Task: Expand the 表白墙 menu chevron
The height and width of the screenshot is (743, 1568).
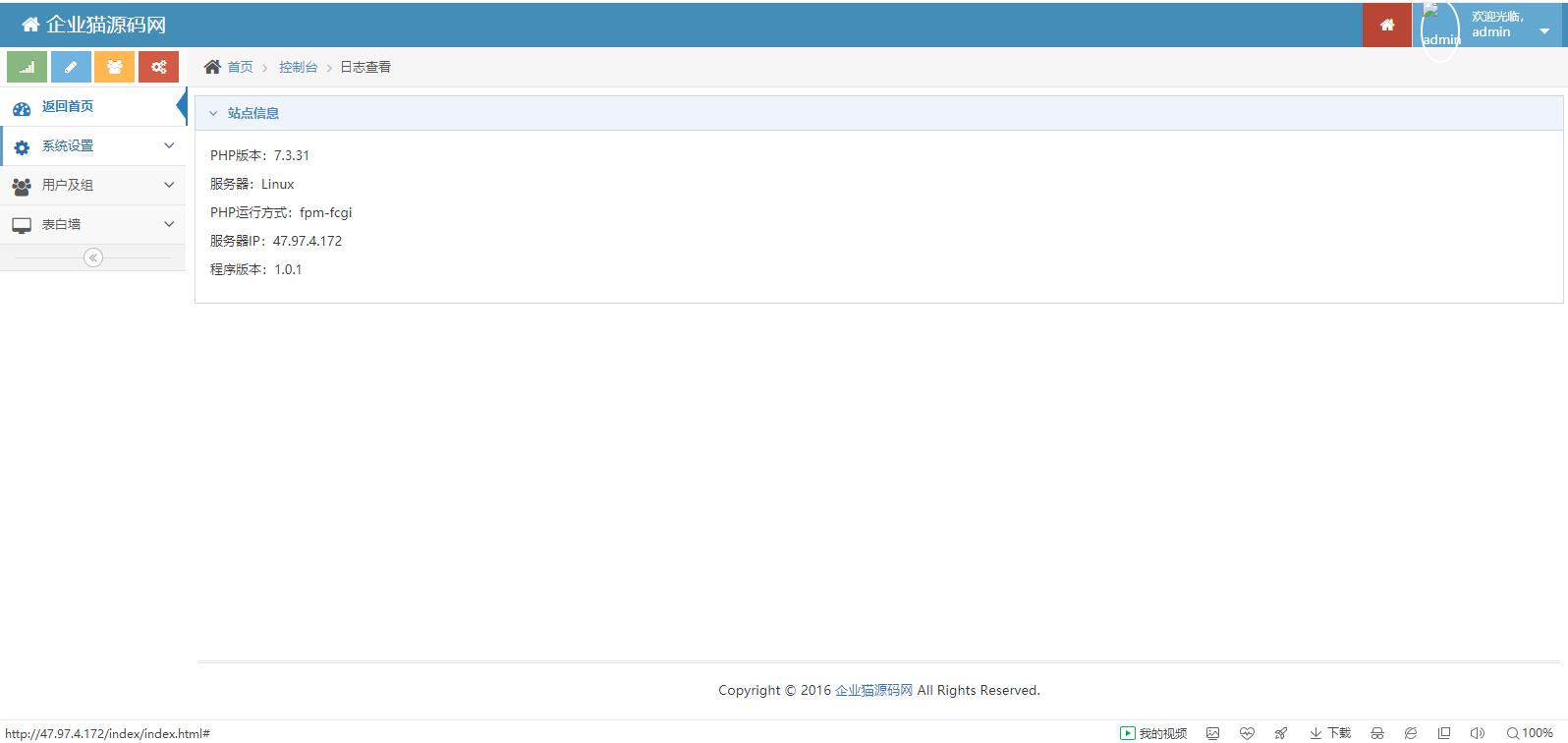Action: pyautogui.click(x=169, y=224)
